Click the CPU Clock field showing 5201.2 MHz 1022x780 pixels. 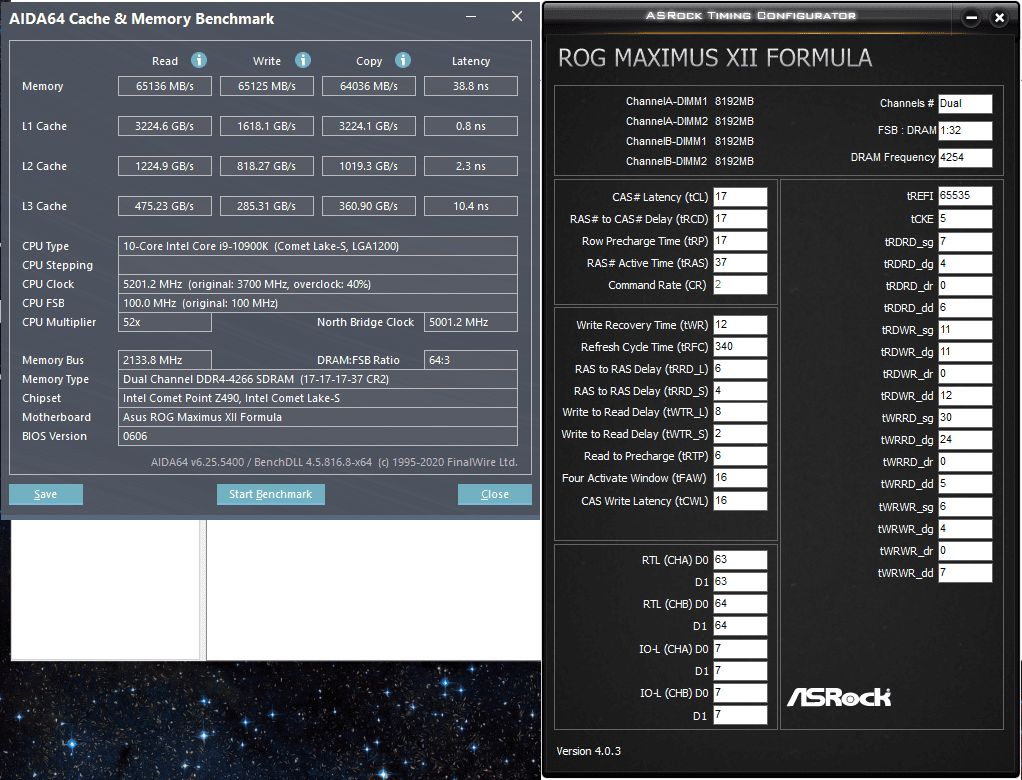[x=318, y=284]
